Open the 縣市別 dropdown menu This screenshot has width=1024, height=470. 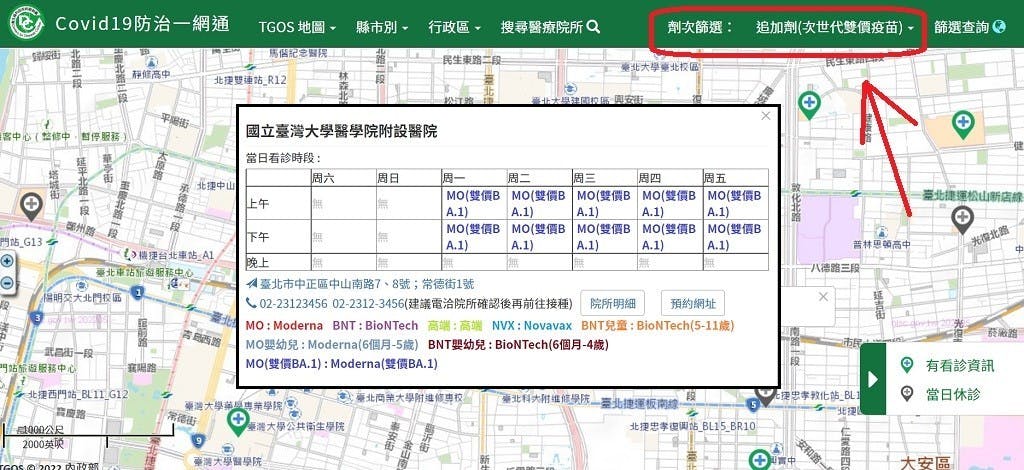382,27
